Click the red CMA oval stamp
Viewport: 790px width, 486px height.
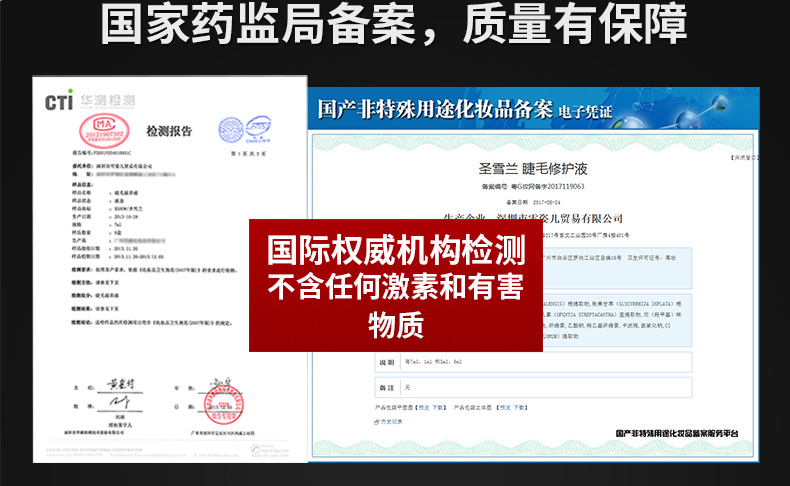(x=104, y=130)
